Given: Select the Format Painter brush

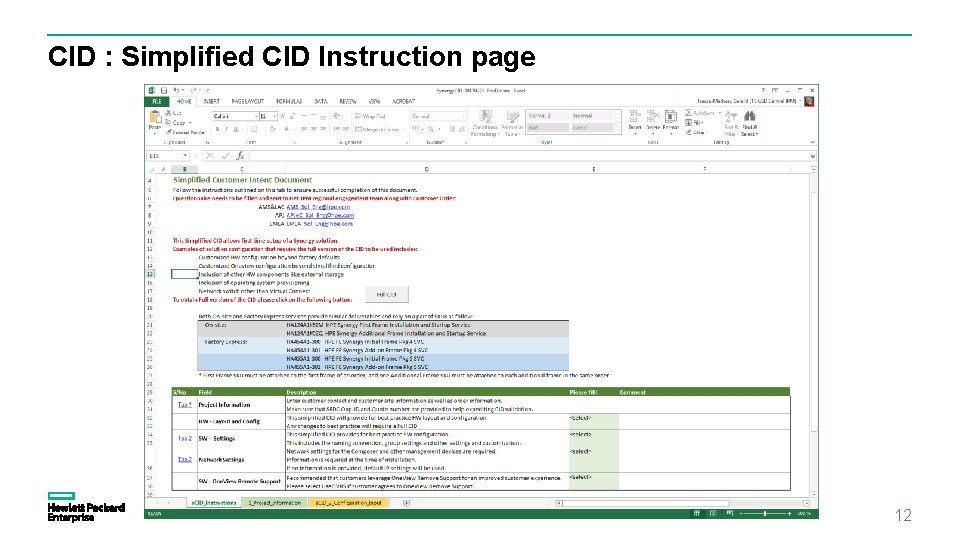Looking at the screenshot, I should pyautogui.click(x=168, y=132).
